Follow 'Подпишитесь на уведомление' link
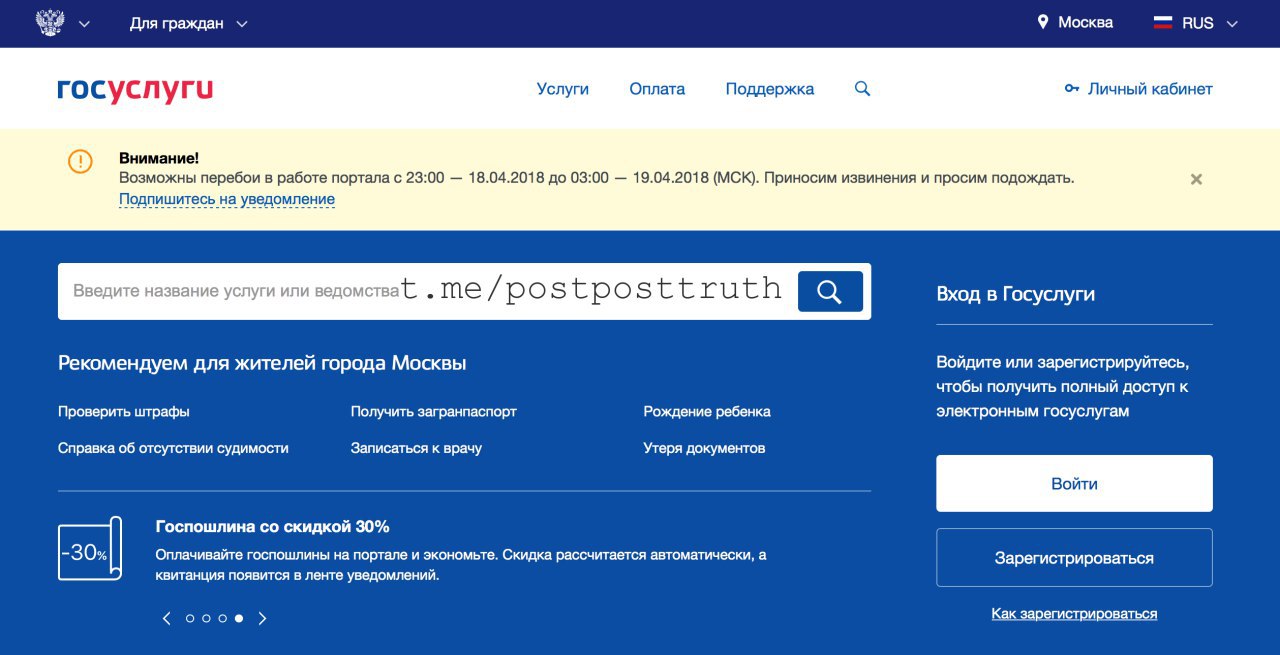Viewport: 1280px width, 655px height. [x=227, y=199]
